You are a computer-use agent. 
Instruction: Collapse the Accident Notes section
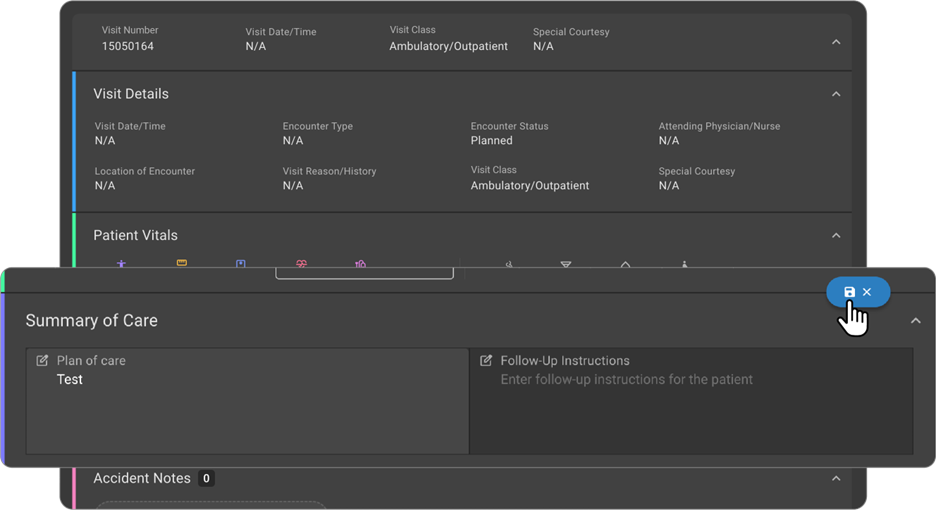click(836, 479)
